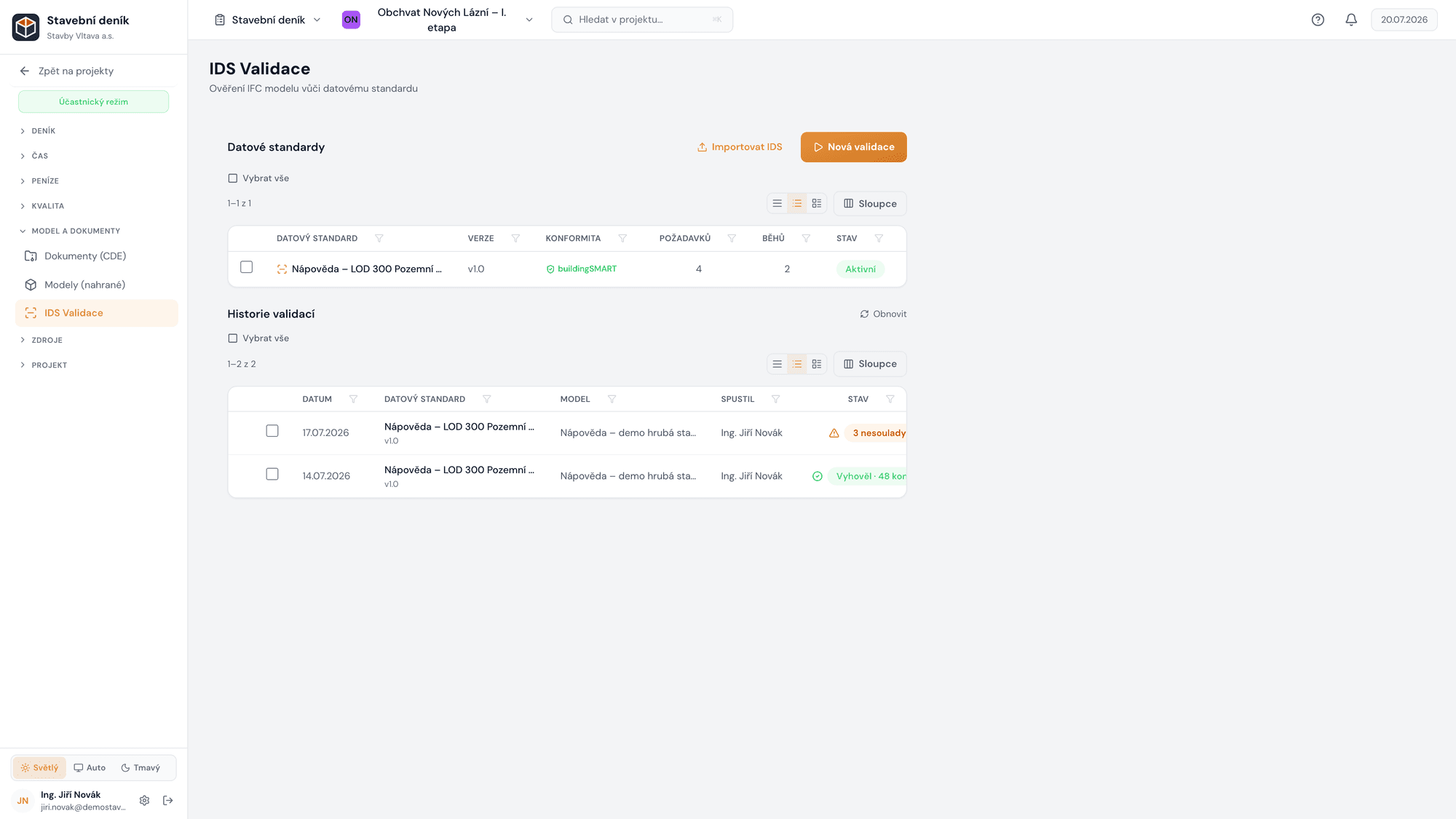The image size is (1456, 819).
Task: Switch Historie validací to card grid view
Action: pyautogui.click(x=817, y=364)
